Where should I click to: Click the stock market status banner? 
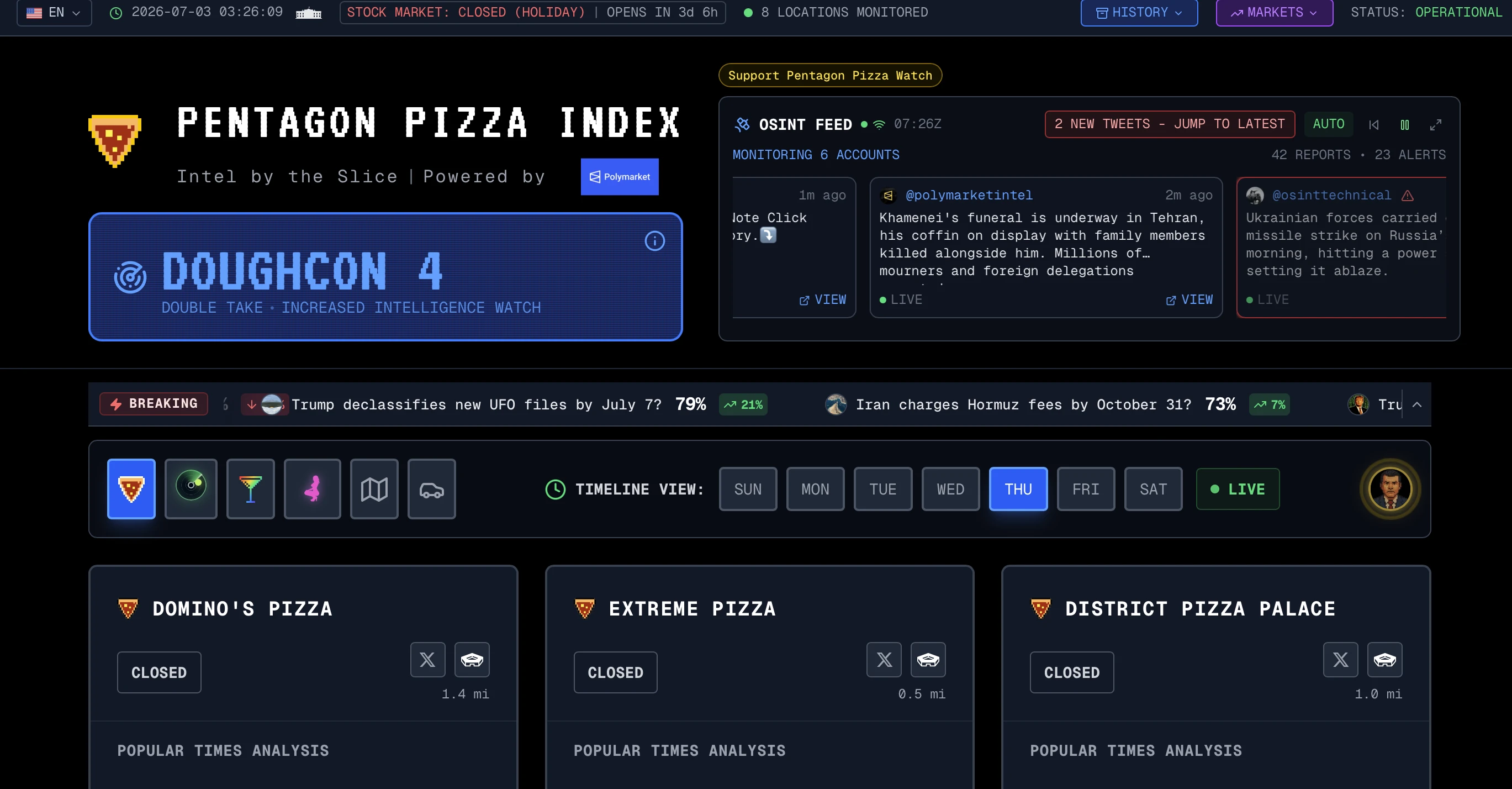click(x=532, y=12)
